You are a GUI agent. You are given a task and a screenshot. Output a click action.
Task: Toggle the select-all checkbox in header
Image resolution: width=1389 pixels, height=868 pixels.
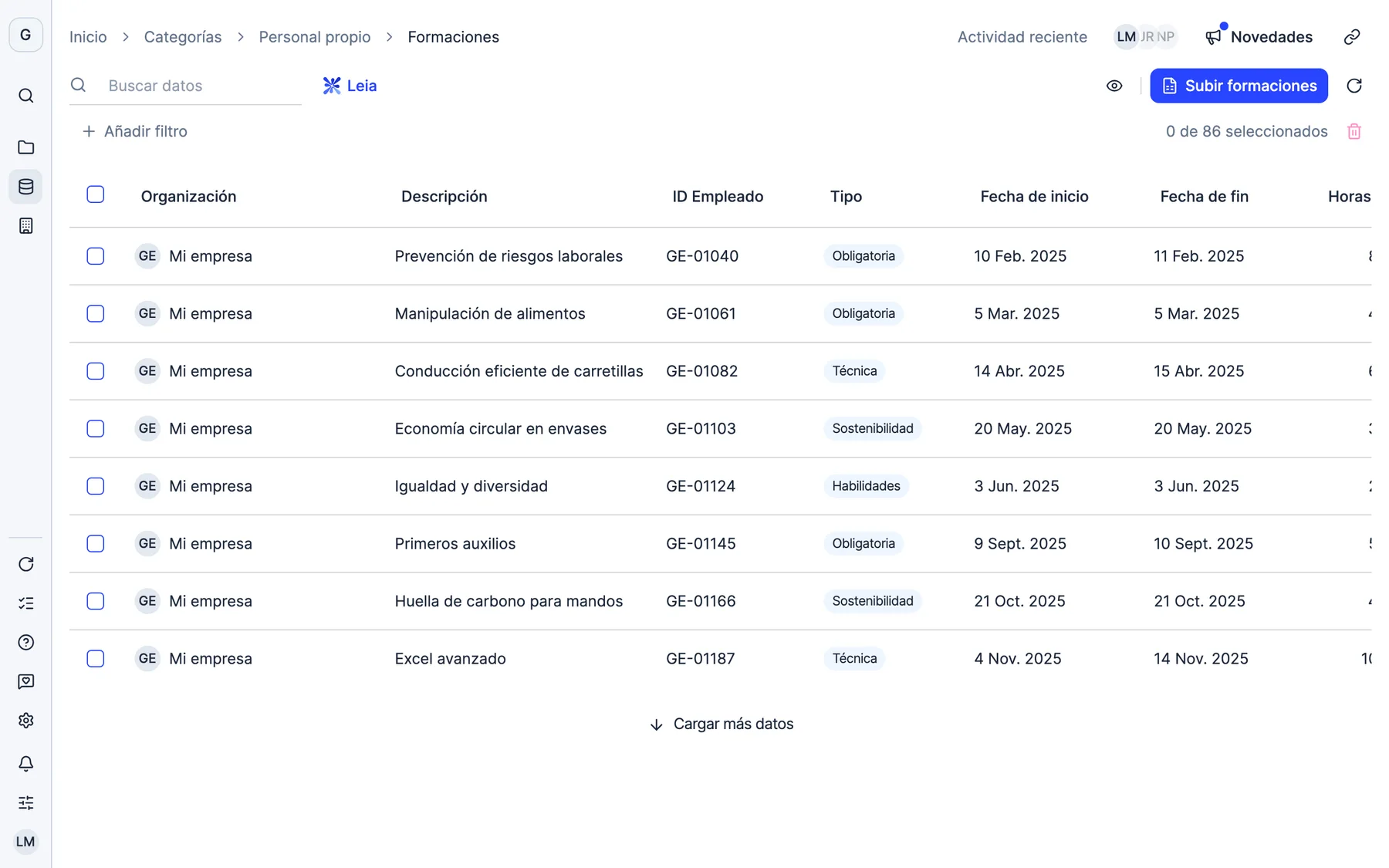pyautogui.click(x=96, y=194)
